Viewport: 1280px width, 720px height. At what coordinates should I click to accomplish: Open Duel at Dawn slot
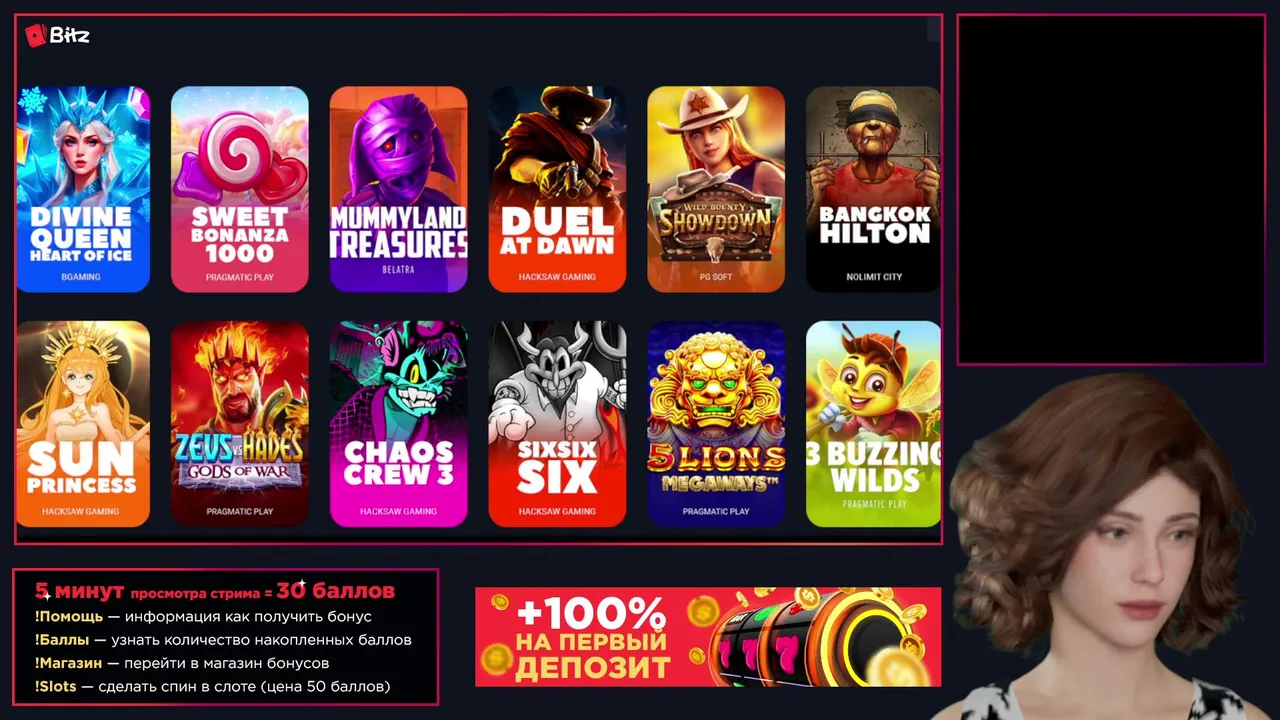pyautogui.click(x=557, y=189)
